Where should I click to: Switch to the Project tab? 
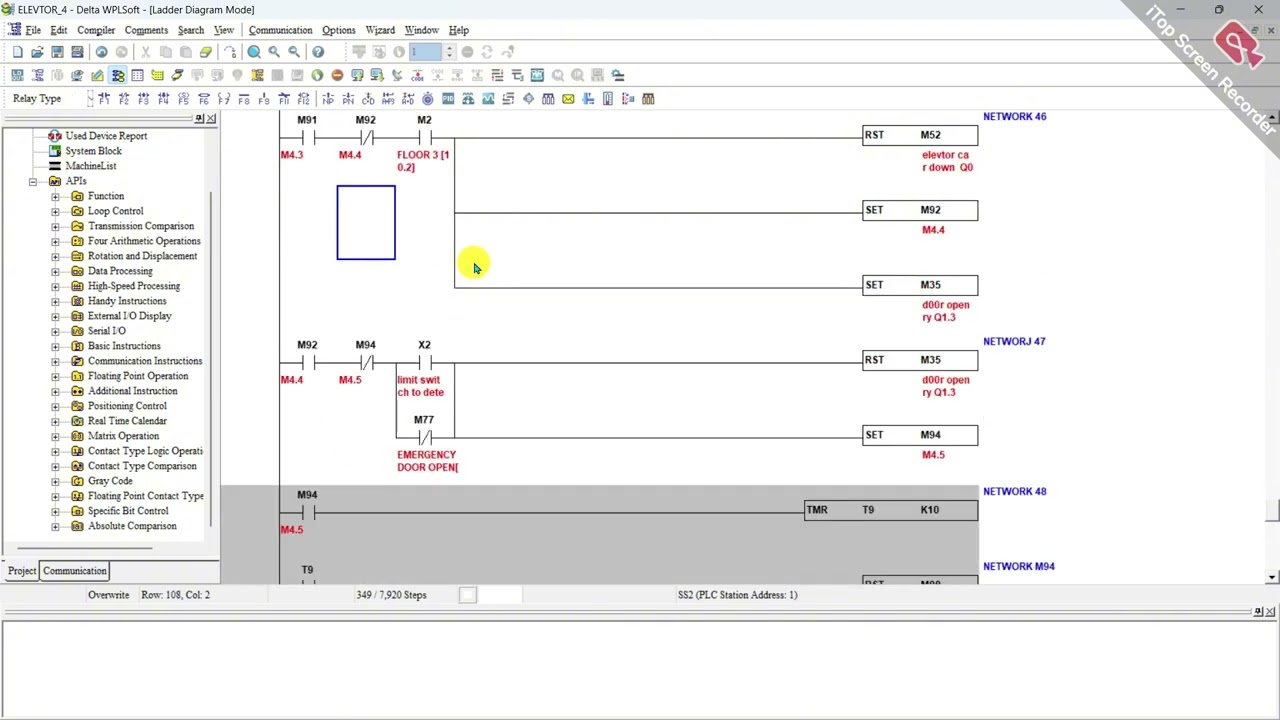click(x=21, y=571)
